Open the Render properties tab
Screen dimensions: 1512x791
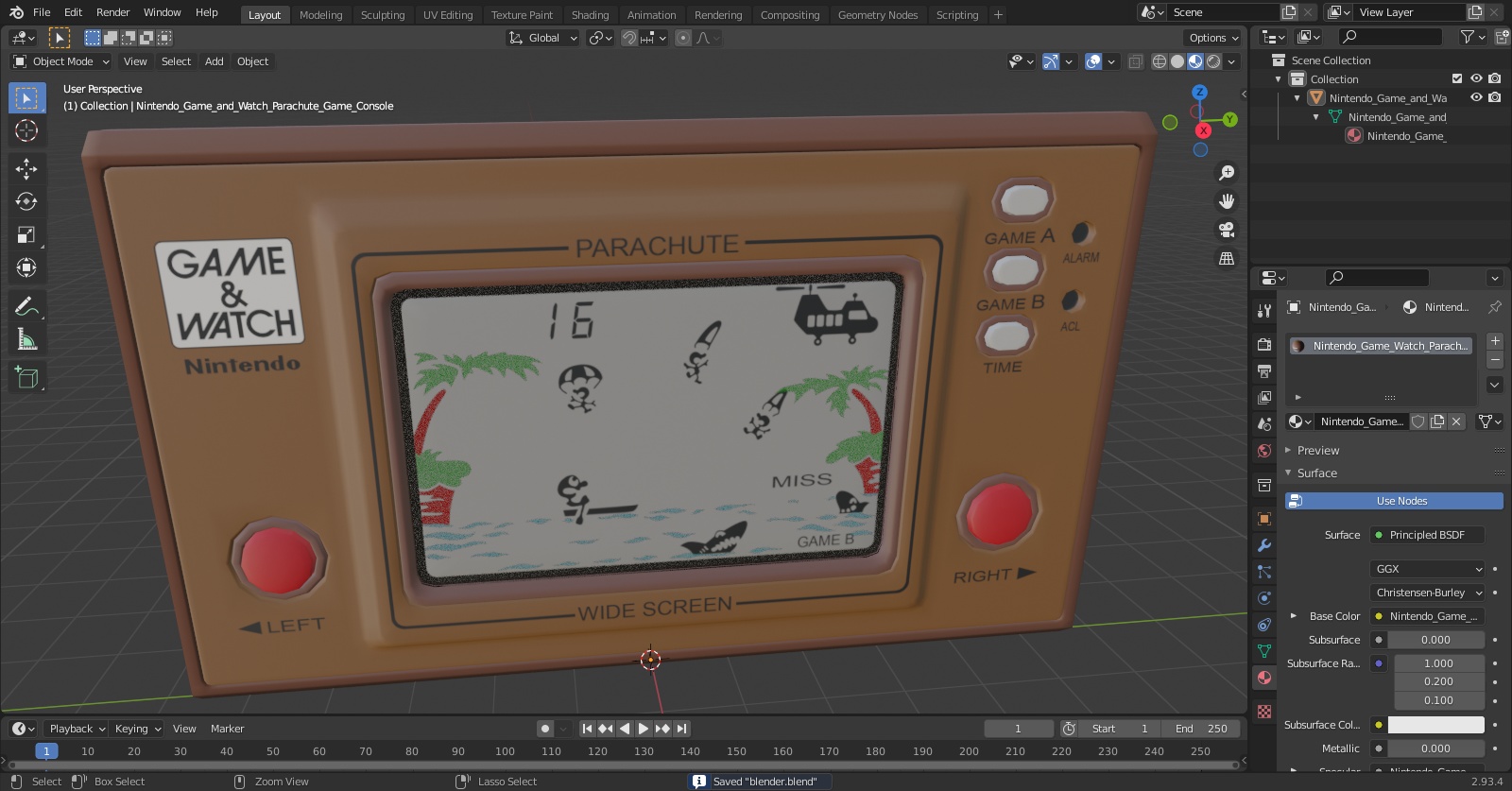tap(1264, 345)
